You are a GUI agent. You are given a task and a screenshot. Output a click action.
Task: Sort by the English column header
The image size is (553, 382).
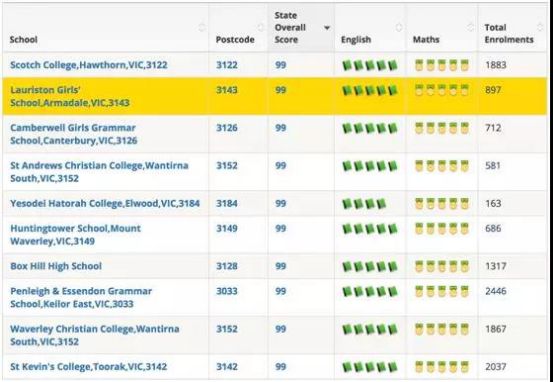click(356, 40)
